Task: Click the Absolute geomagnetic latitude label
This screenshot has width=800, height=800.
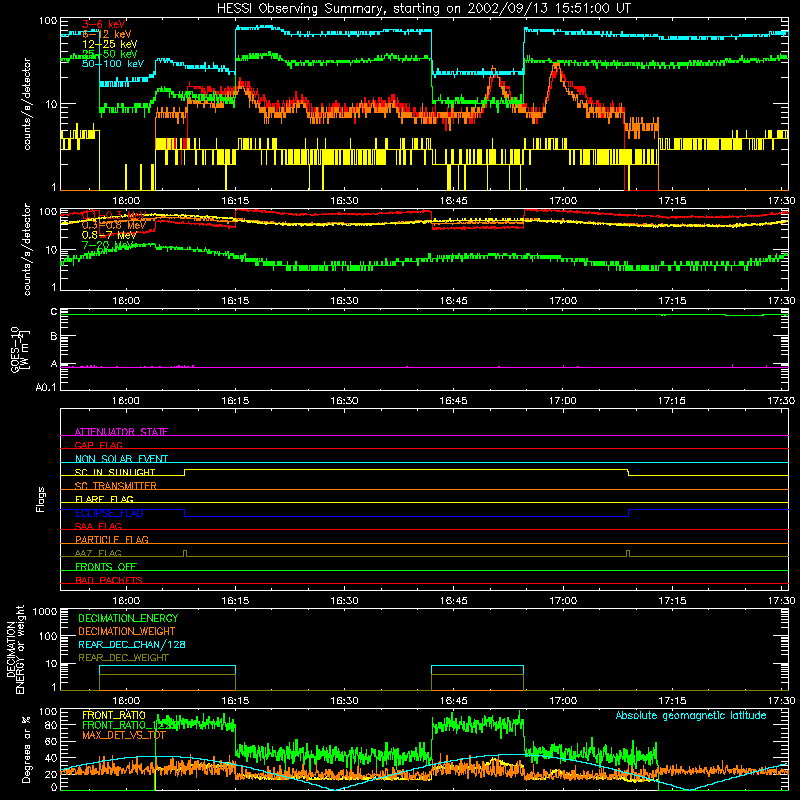Action: click(691, 716)
